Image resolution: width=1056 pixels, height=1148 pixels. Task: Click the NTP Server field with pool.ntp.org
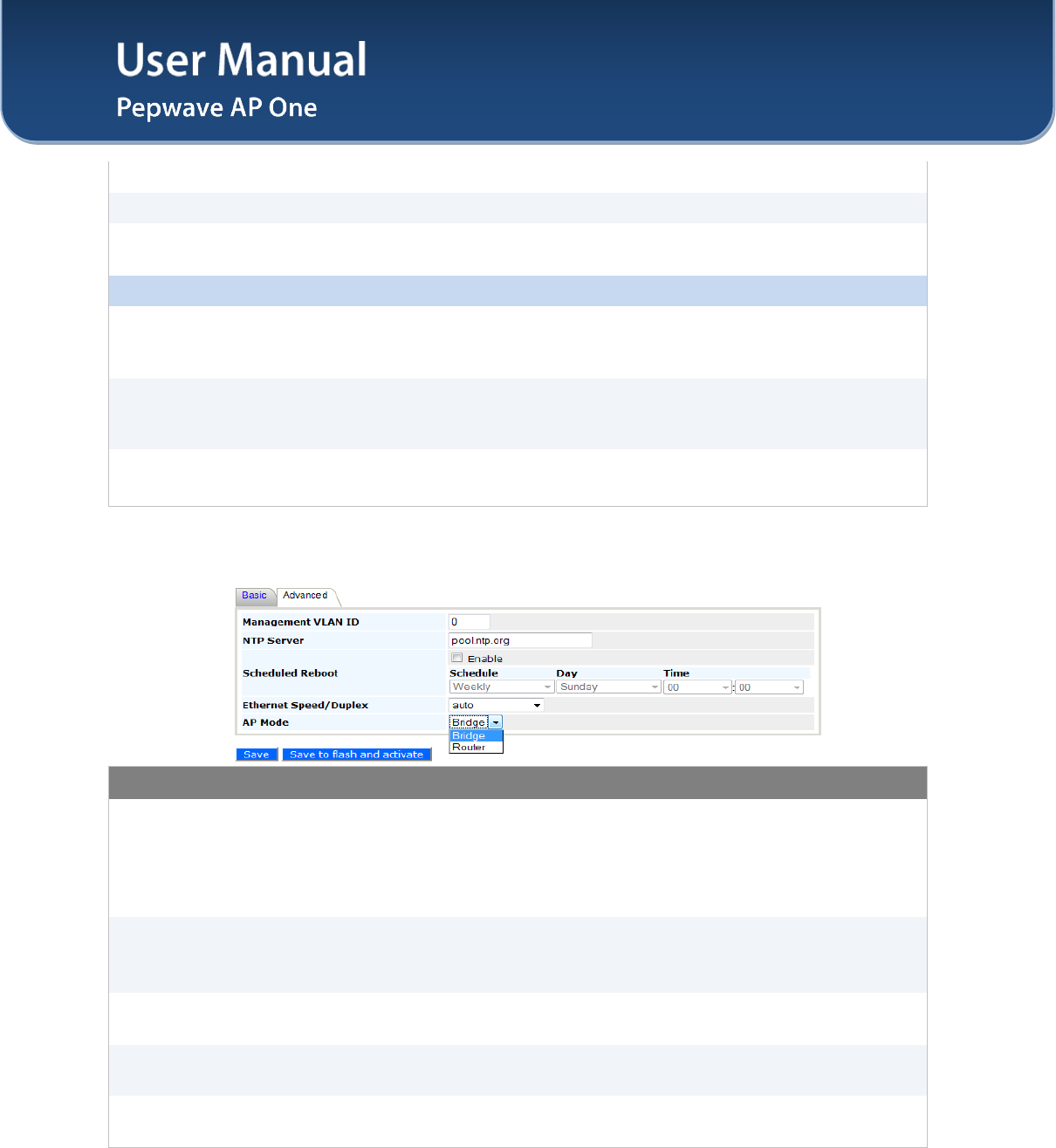coord(520,640)
